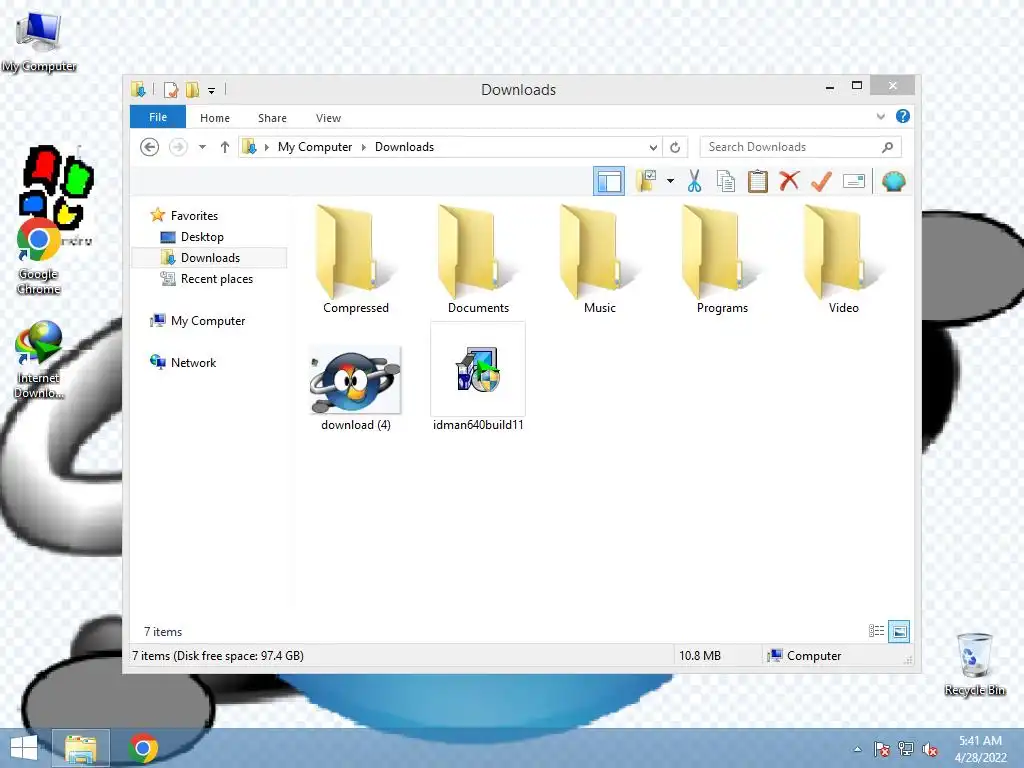This screenshot has width=1024, height=768.
Task: Open the File ribbon tab
Action: coord(158,117)
